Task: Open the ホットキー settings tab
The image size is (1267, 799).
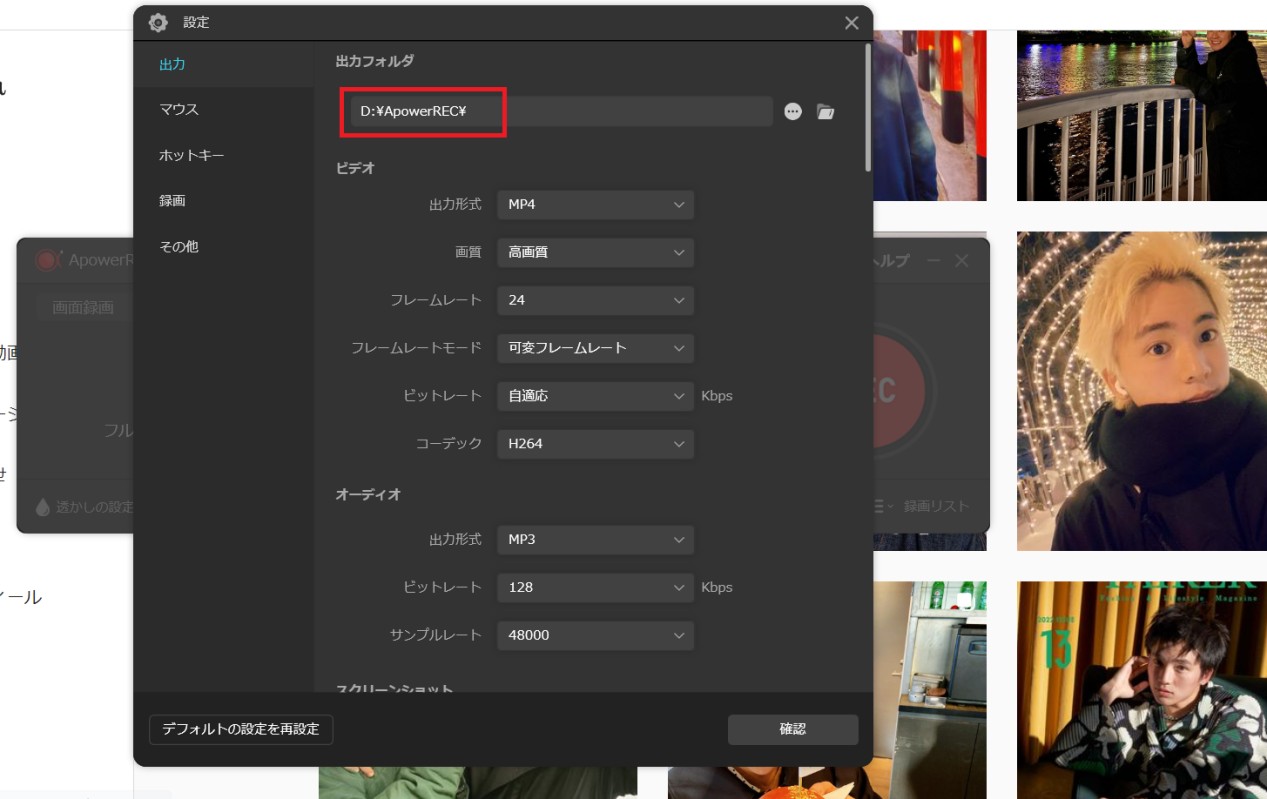Action: pos(224,155)
